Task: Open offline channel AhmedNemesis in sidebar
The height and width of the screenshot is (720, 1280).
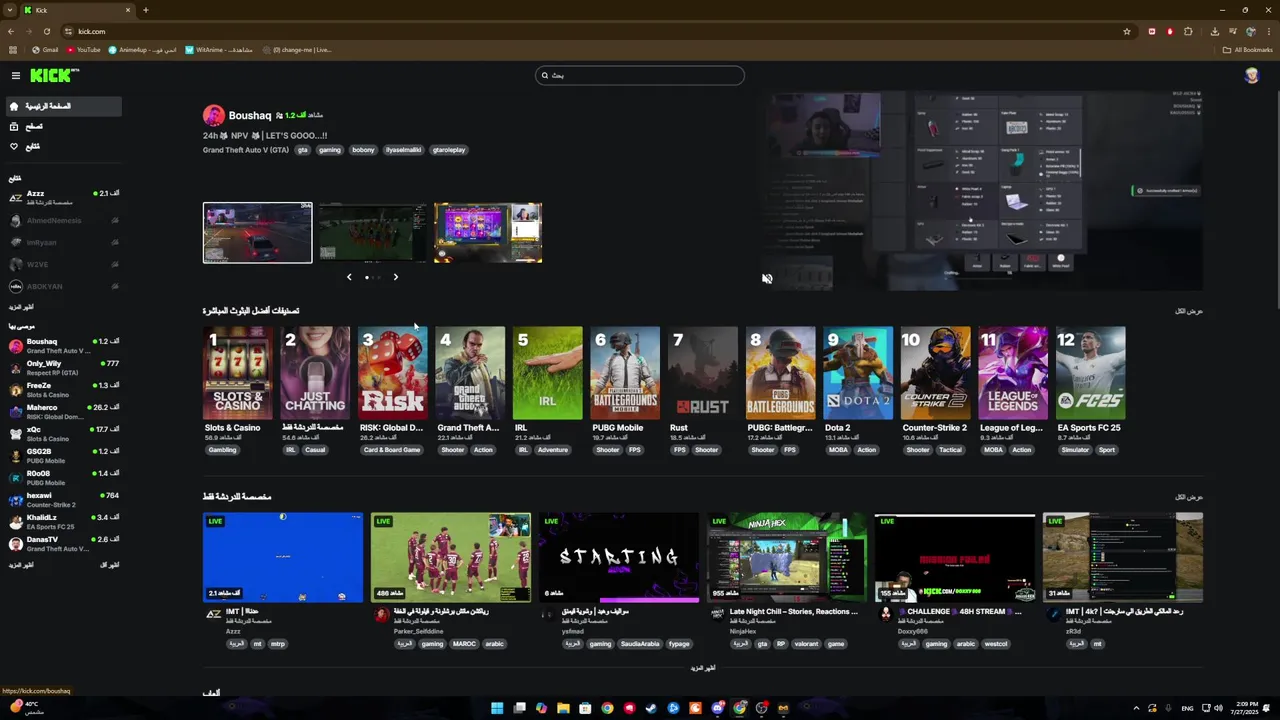Action: tap(64, 220)
